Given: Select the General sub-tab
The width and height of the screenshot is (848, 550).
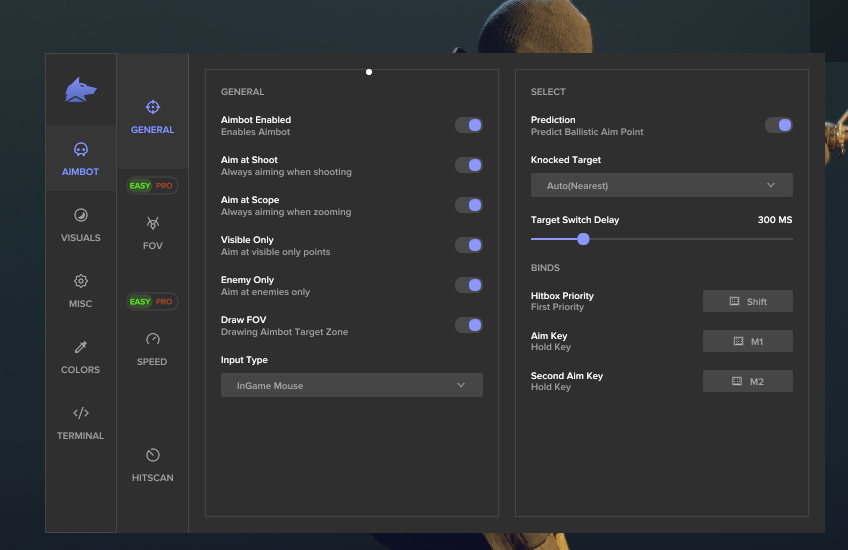Looking at the screenshot, I should [152, 117].
